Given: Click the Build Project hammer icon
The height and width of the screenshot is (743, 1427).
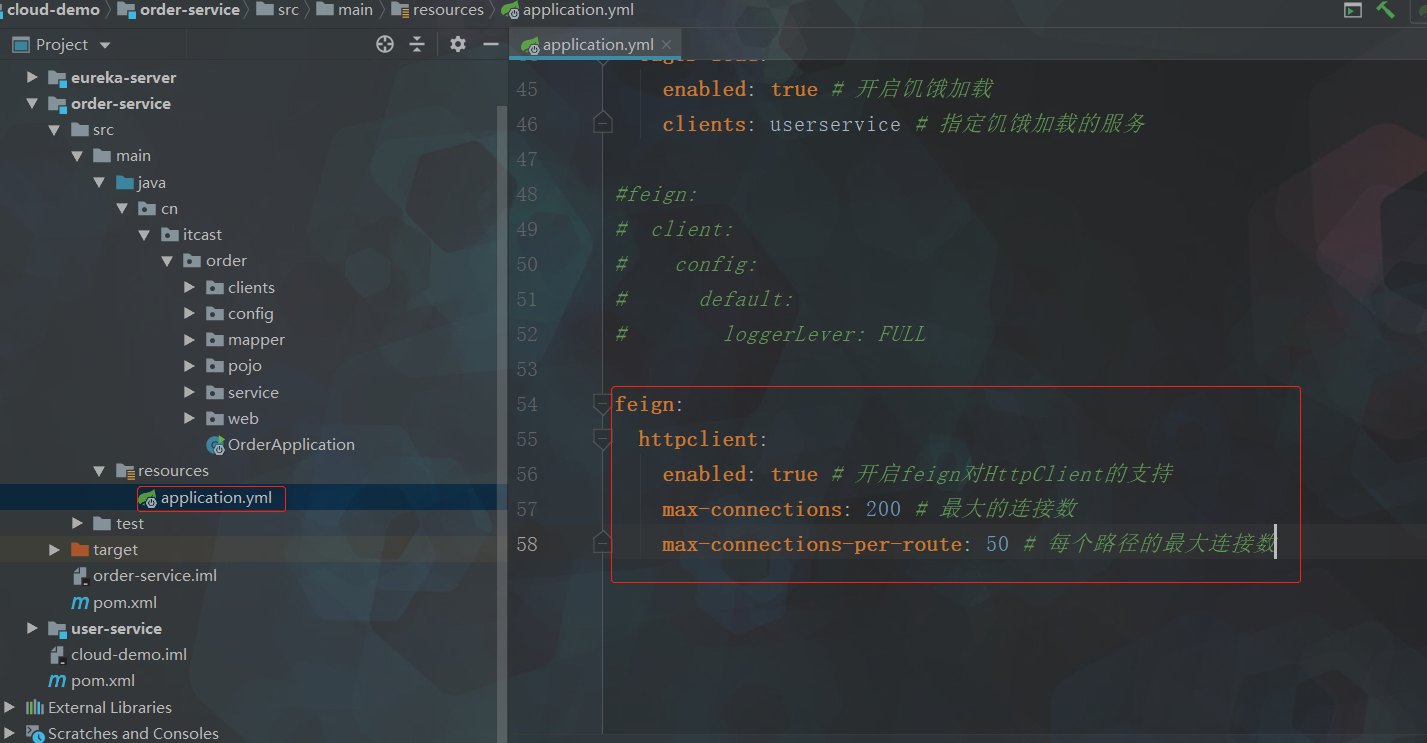Looking at the screenshot, I should point(1385,10).
